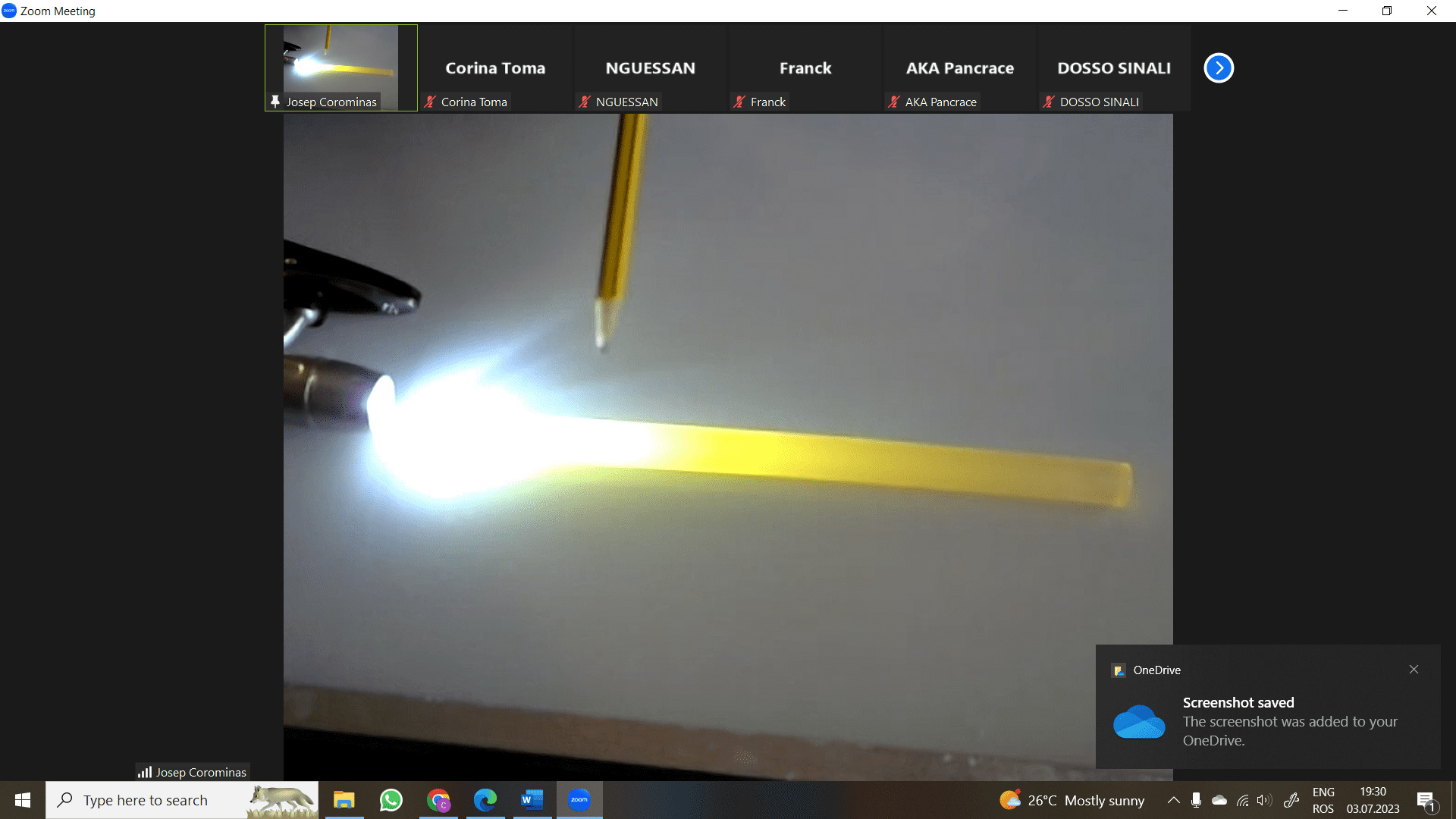The height and width of the screenshot is (819, 1456).
Task: Click Franck's muted microphone icon
Action: click(739, 102)
